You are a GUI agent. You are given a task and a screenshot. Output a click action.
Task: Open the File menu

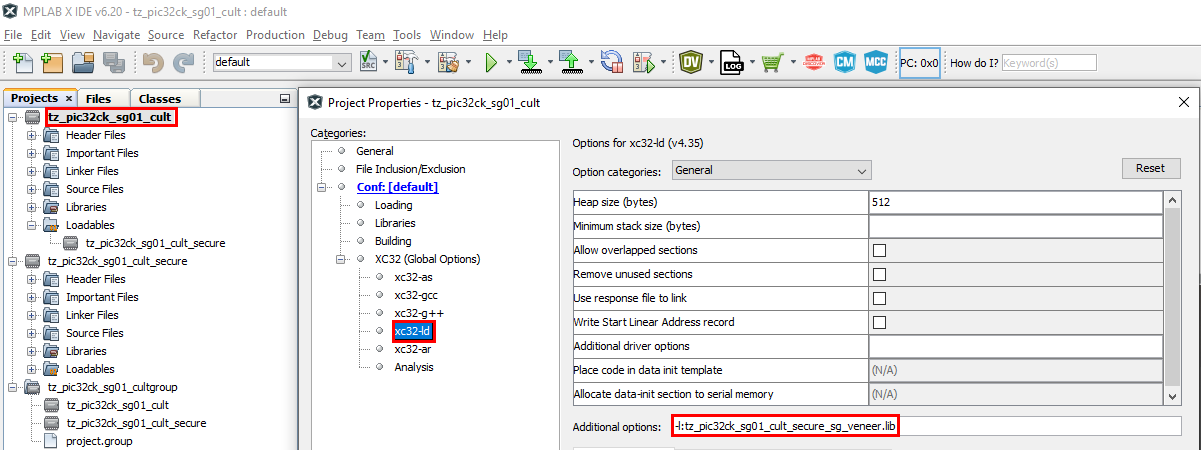point(13,34)
